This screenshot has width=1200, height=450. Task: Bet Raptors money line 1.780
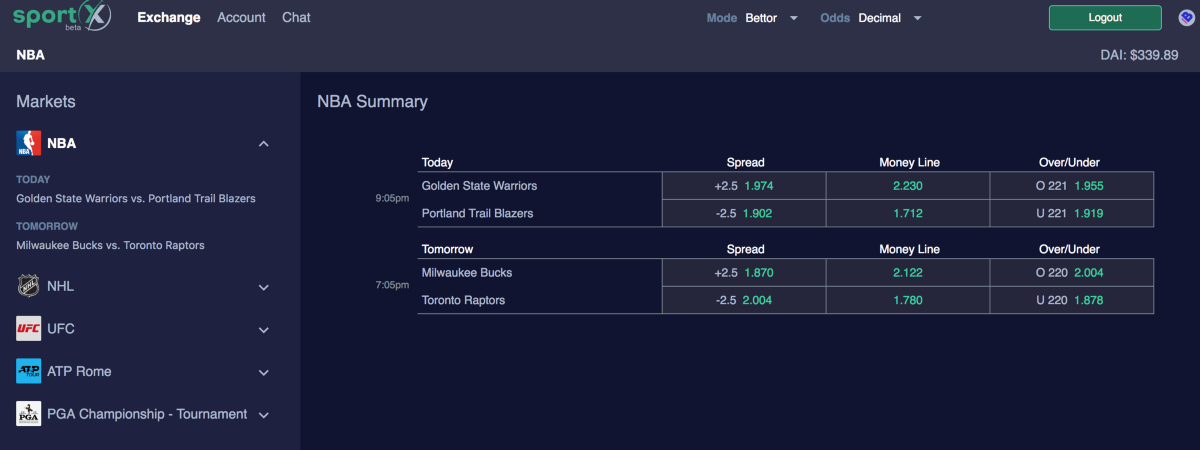point(908,300)
